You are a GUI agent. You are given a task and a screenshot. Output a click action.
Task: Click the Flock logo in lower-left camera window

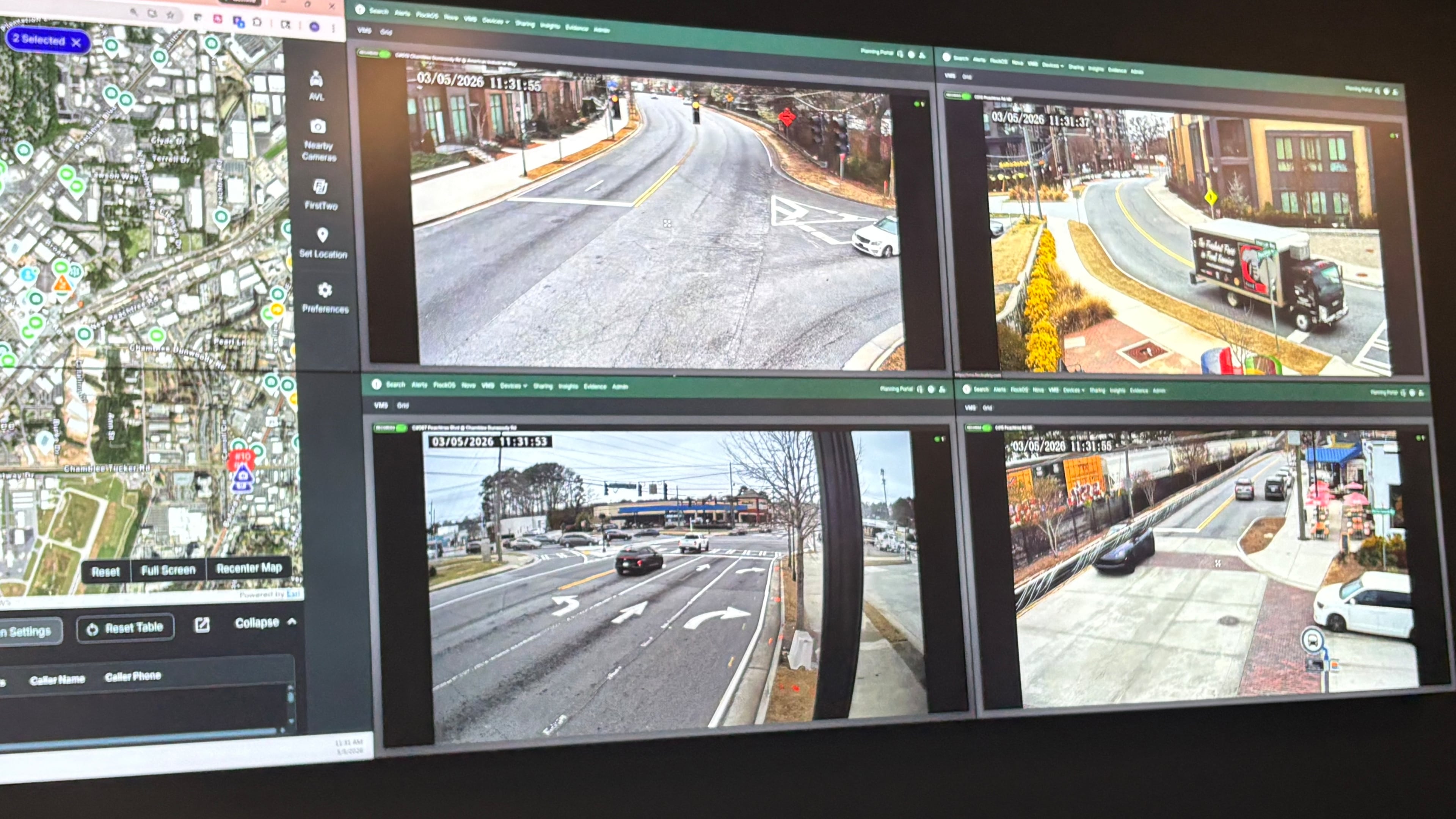pyautogui.click(x=377, y=384)
